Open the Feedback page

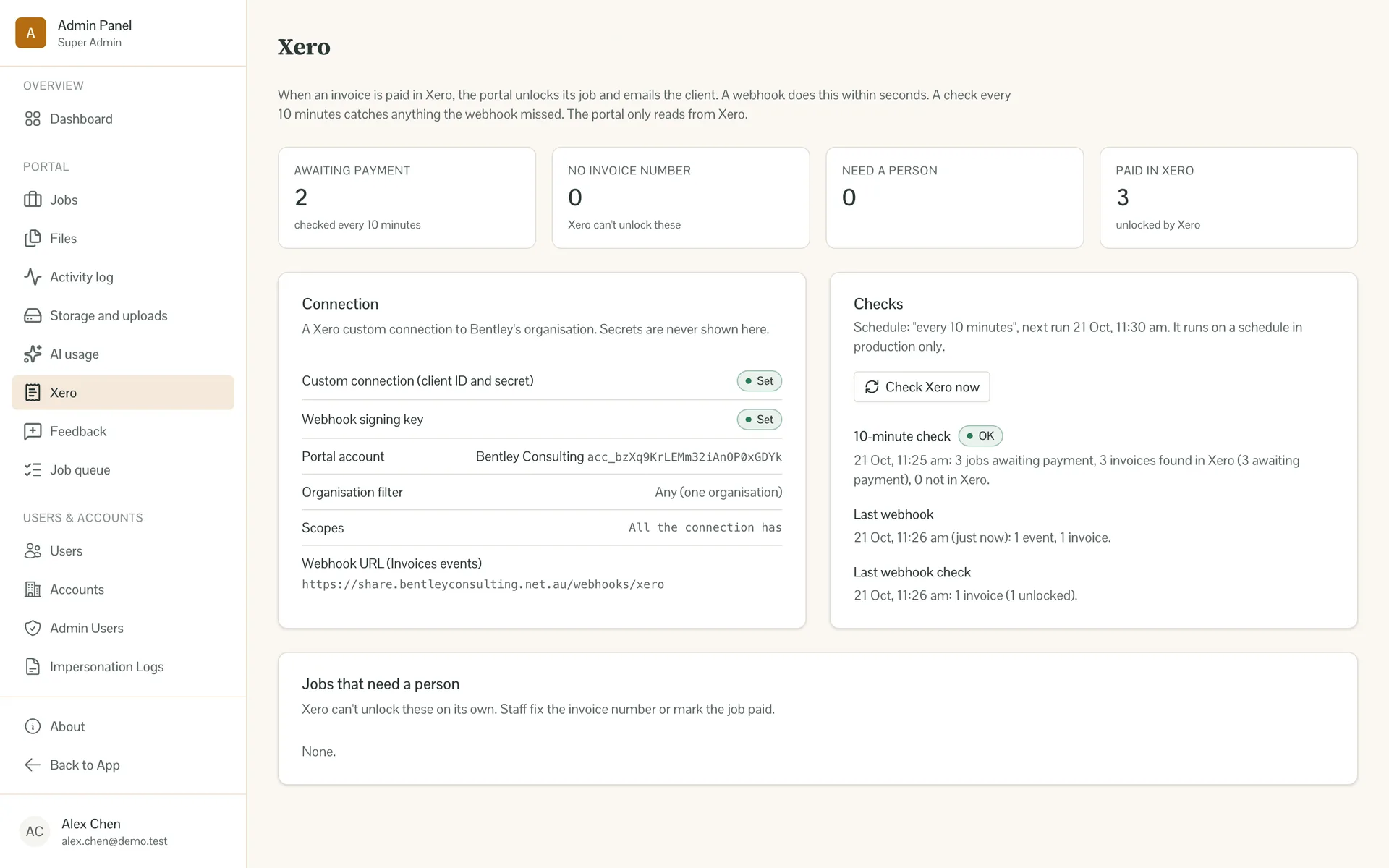123,431
